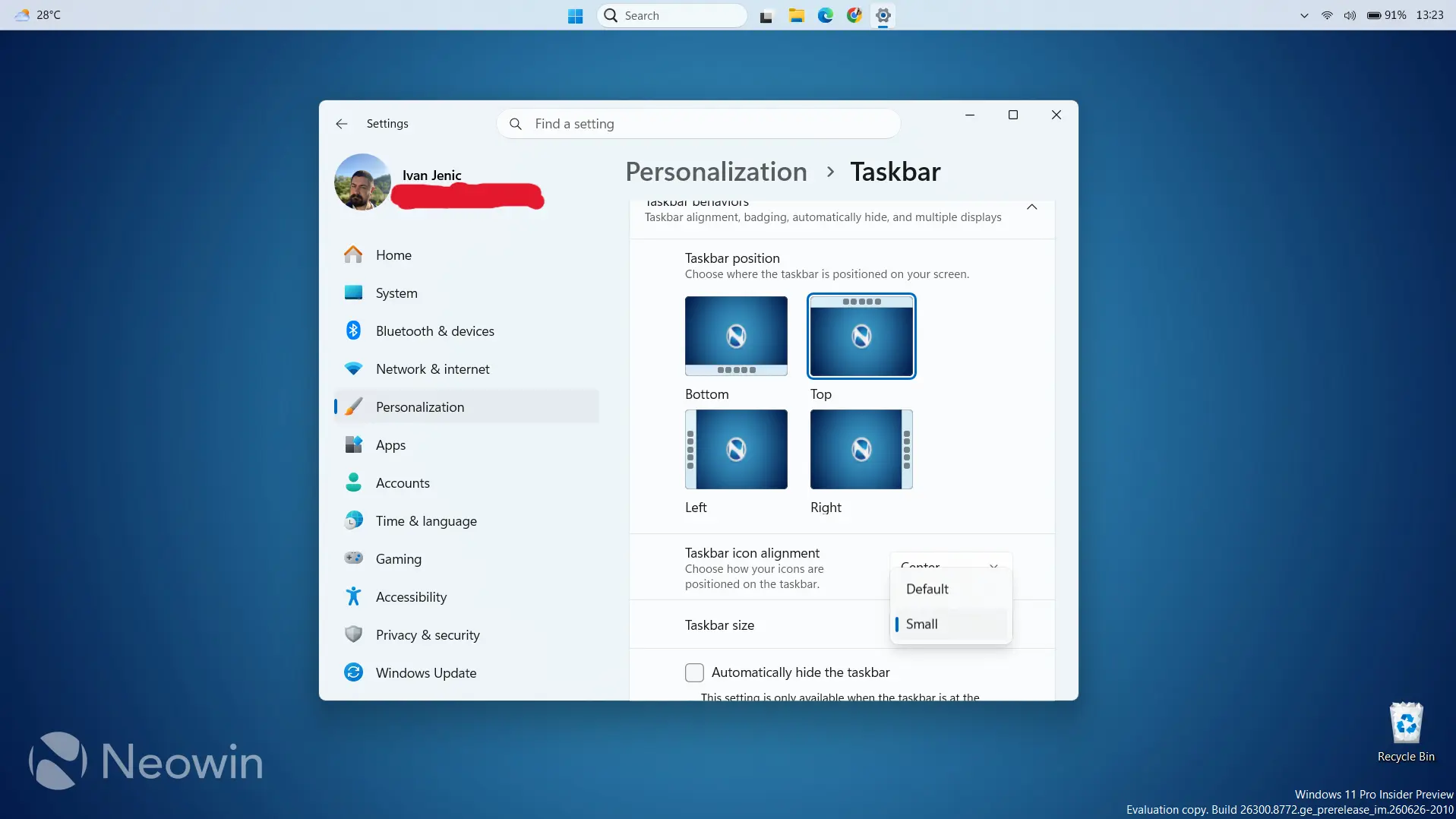Screen dimensions: 1456x819
Task: Open the weather widget showing 28°C
Action: coord(38,15)
